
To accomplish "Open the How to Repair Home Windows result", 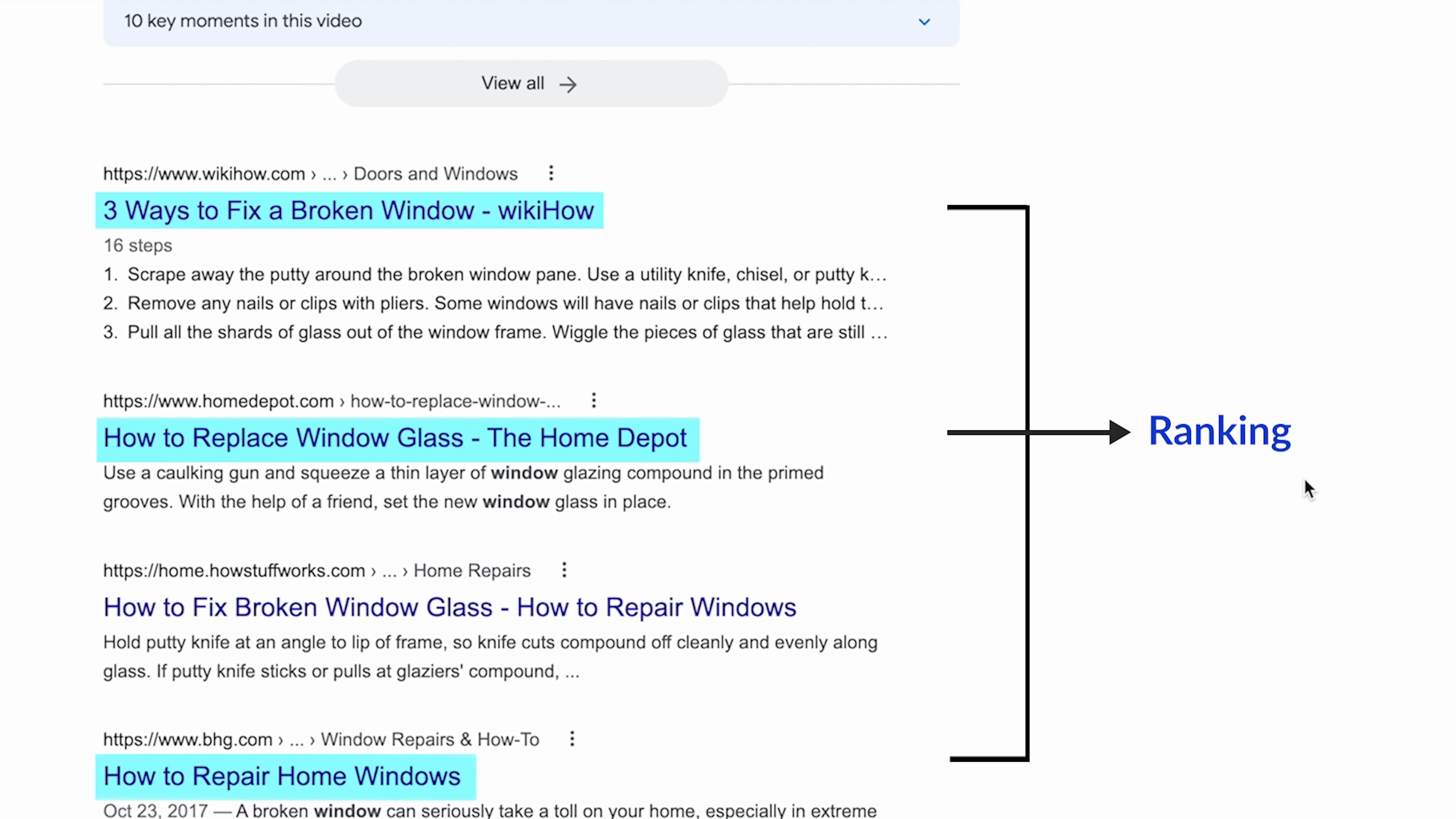I will tap(282, 775).
